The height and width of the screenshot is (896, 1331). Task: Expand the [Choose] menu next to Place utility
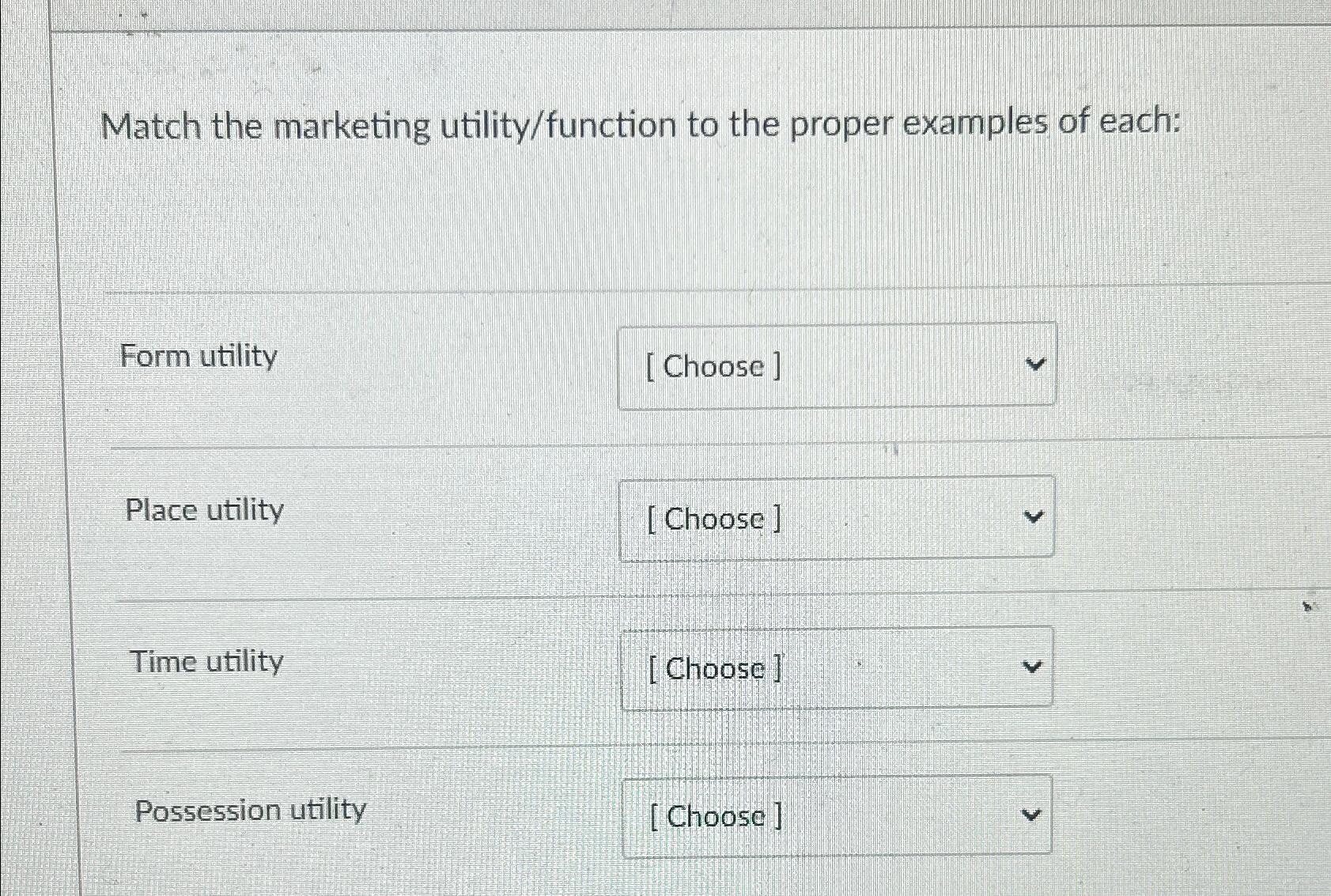point(836,517)
